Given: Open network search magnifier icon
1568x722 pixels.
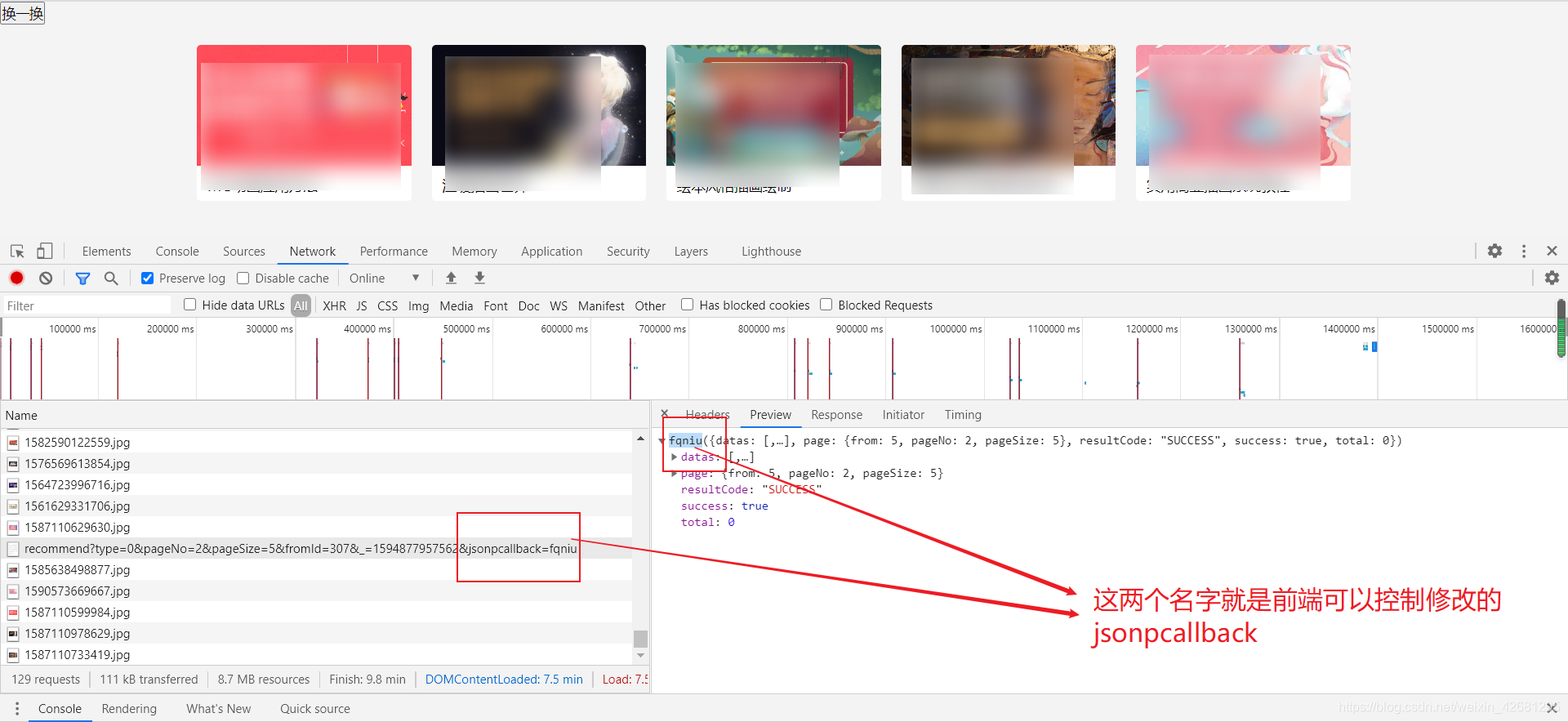Looking at the screenshot, I should [111, 279].
